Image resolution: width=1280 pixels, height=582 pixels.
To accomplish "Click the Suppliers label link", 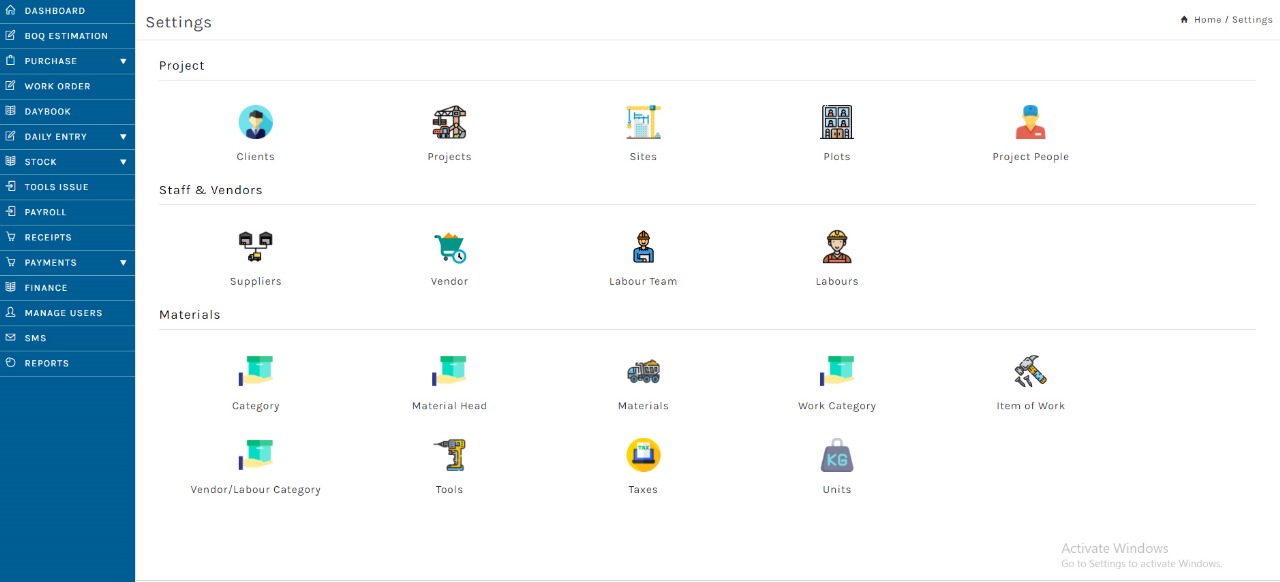I will [x=255, y=282].
